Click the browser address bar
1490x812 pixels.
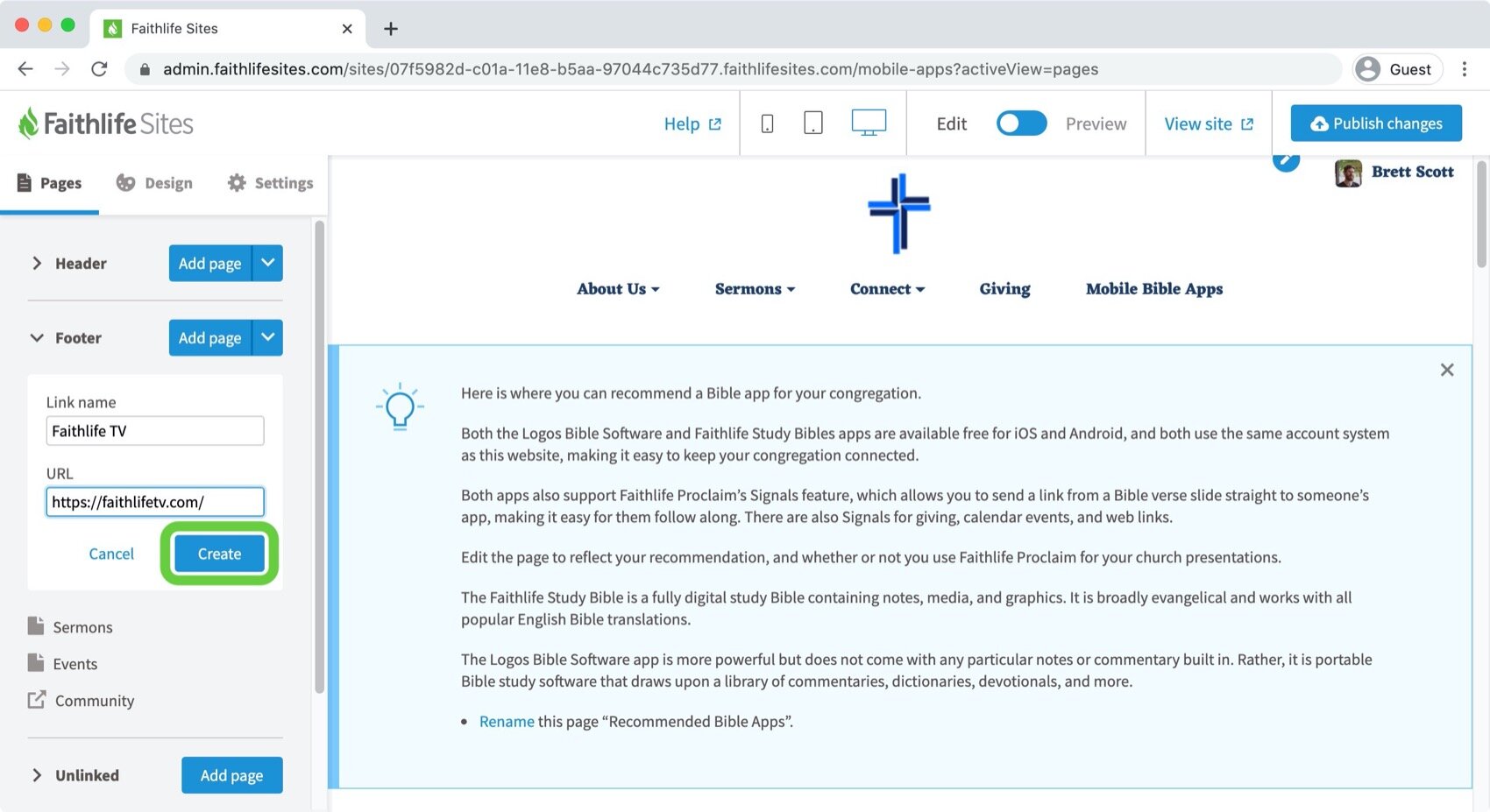pos(733,69)
